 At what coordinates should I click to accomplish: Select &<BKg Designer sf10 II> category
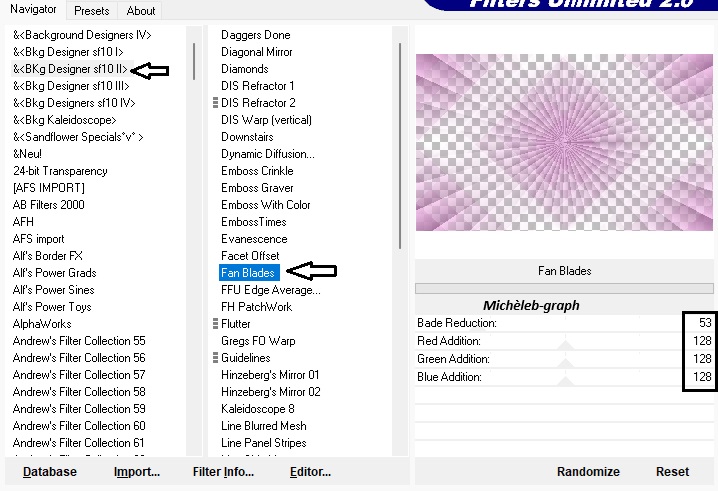tap(70, 69)
